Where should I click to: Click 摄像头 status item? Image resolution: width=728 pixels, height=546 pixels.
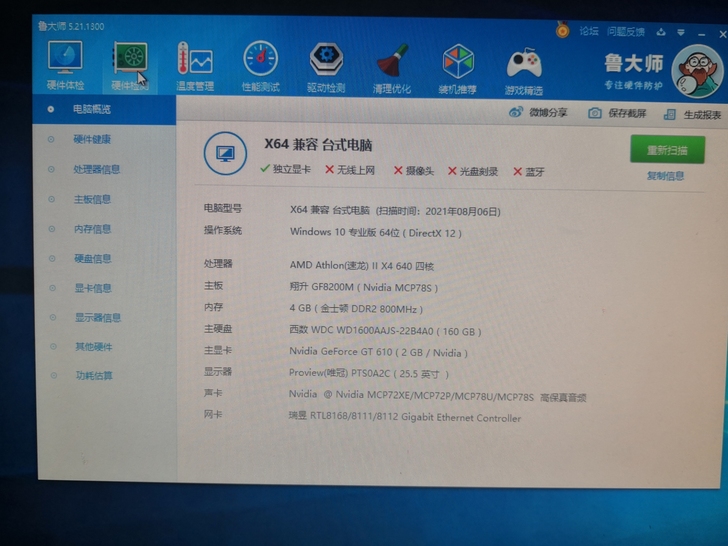tap(414, 171)
